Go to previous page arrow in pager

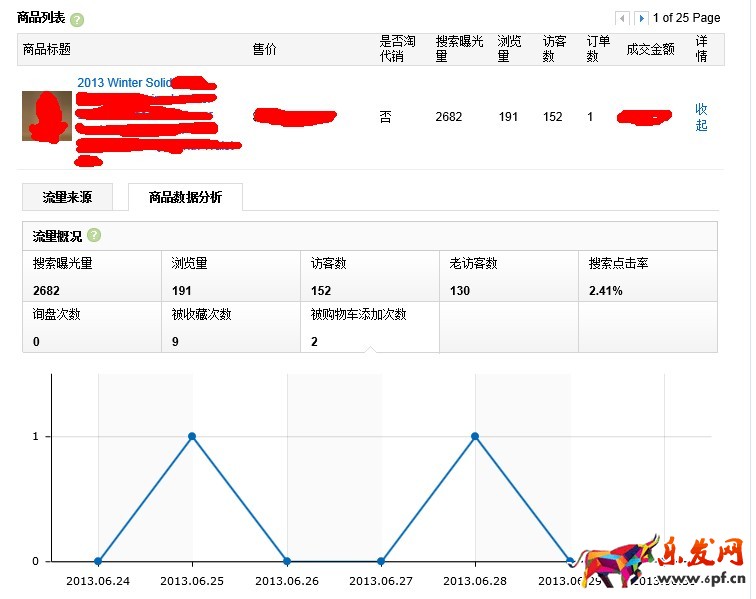622,18
